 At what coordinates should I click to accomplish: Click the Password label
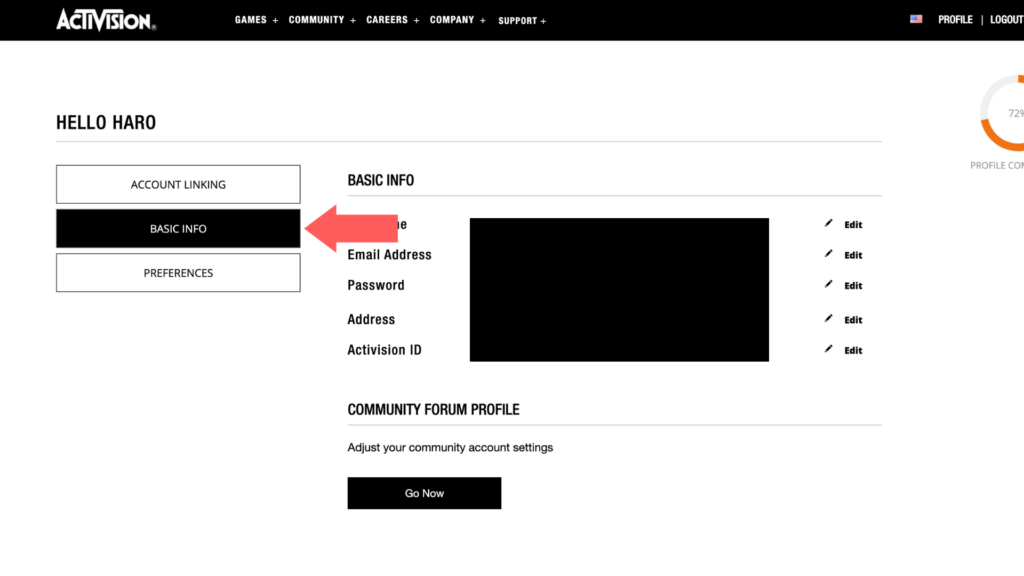pyautogui.click(x=376, y=285)
